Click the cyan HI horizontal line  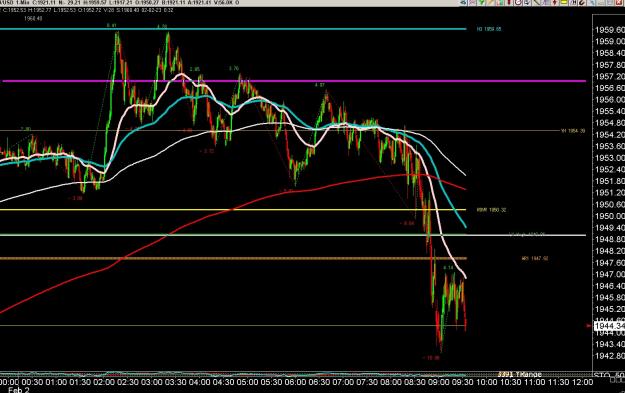pyautogui.click(x=233, y=29)
